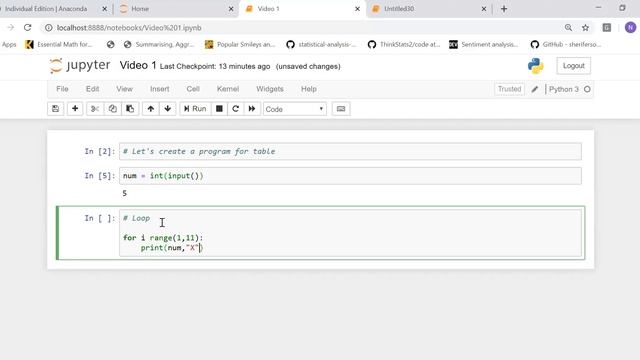Close the Untitled30 browser tab
This screenshot has width=640, height=360.
pyautogui.click(x=484, y=9)
